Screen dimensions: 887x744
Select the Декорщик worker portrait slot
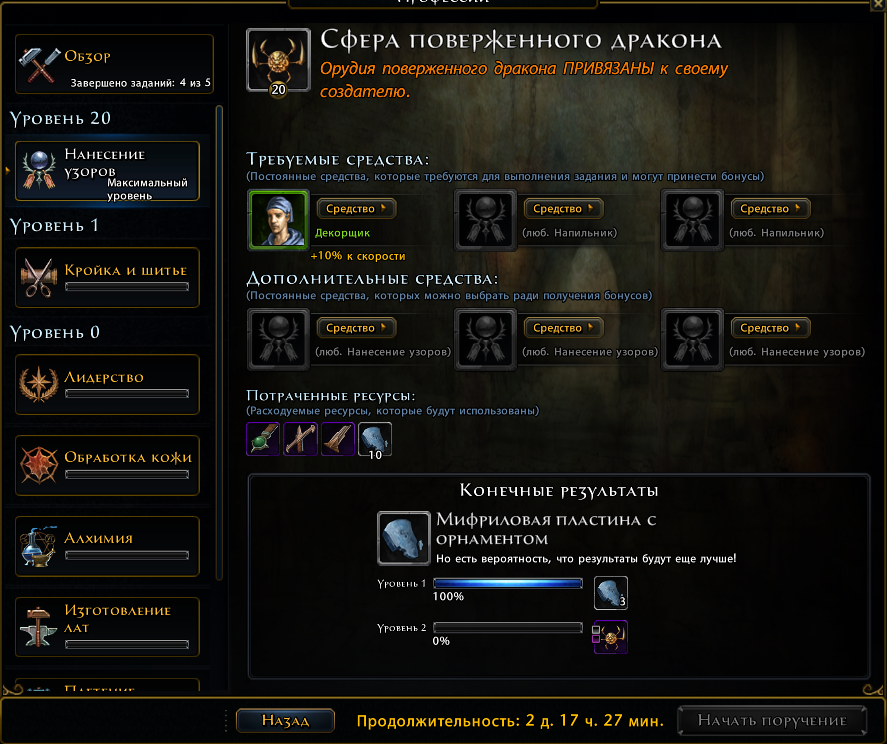point(278,220)
